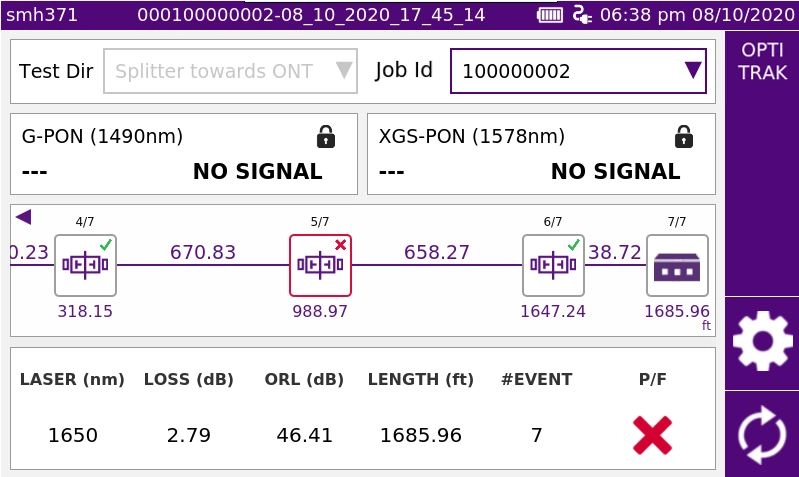Expand the Job Id combo box
This screenshot has height=477, width=799.
692,71
